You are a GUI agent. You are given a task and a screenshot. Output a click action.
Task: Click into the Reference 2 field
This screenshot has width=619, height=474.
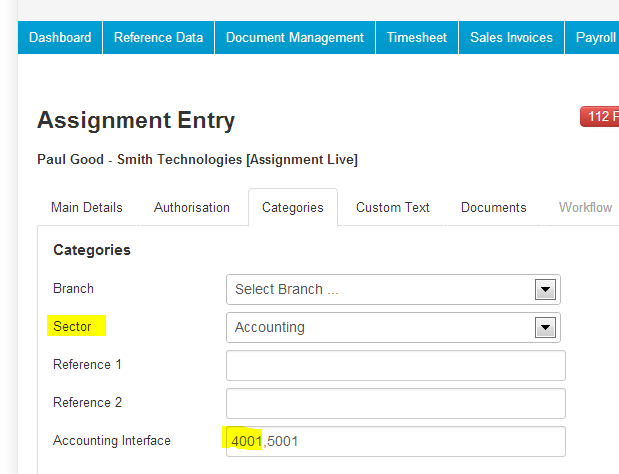[x=396, y=403]
